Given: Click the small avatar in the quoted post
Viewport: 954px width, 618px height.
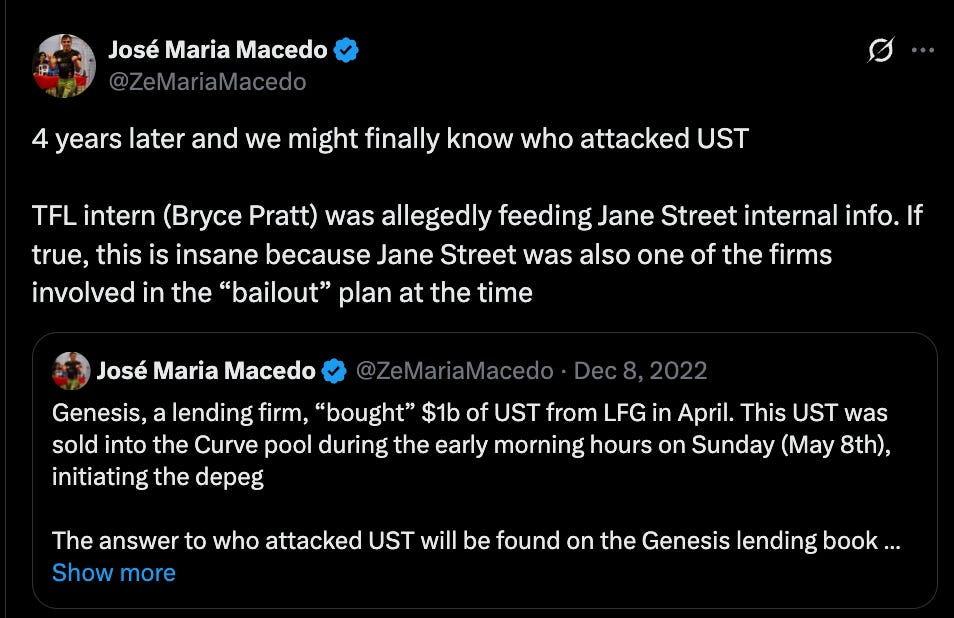Looking at the screenshot, I should tap(71, 370).
